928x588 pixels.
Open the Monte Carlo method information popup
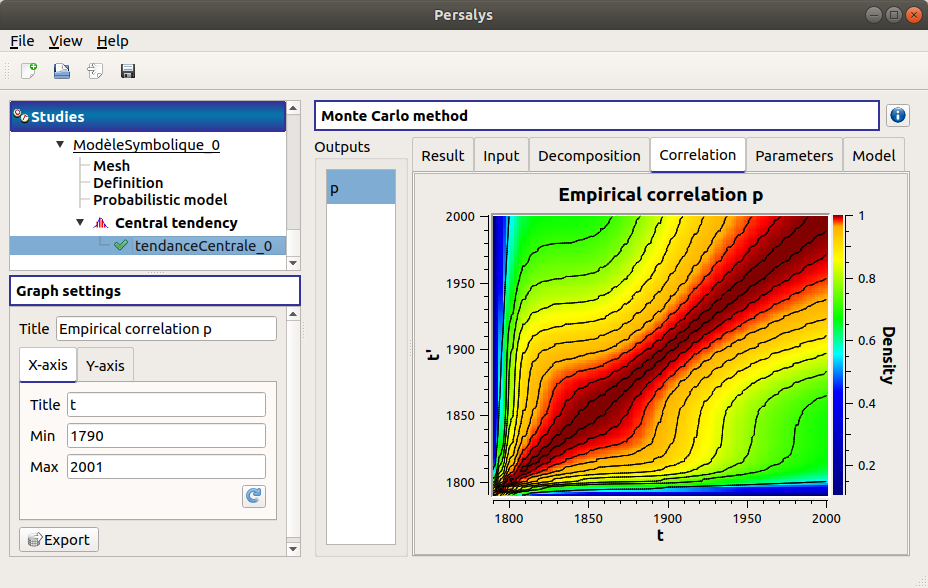point(897,115)
